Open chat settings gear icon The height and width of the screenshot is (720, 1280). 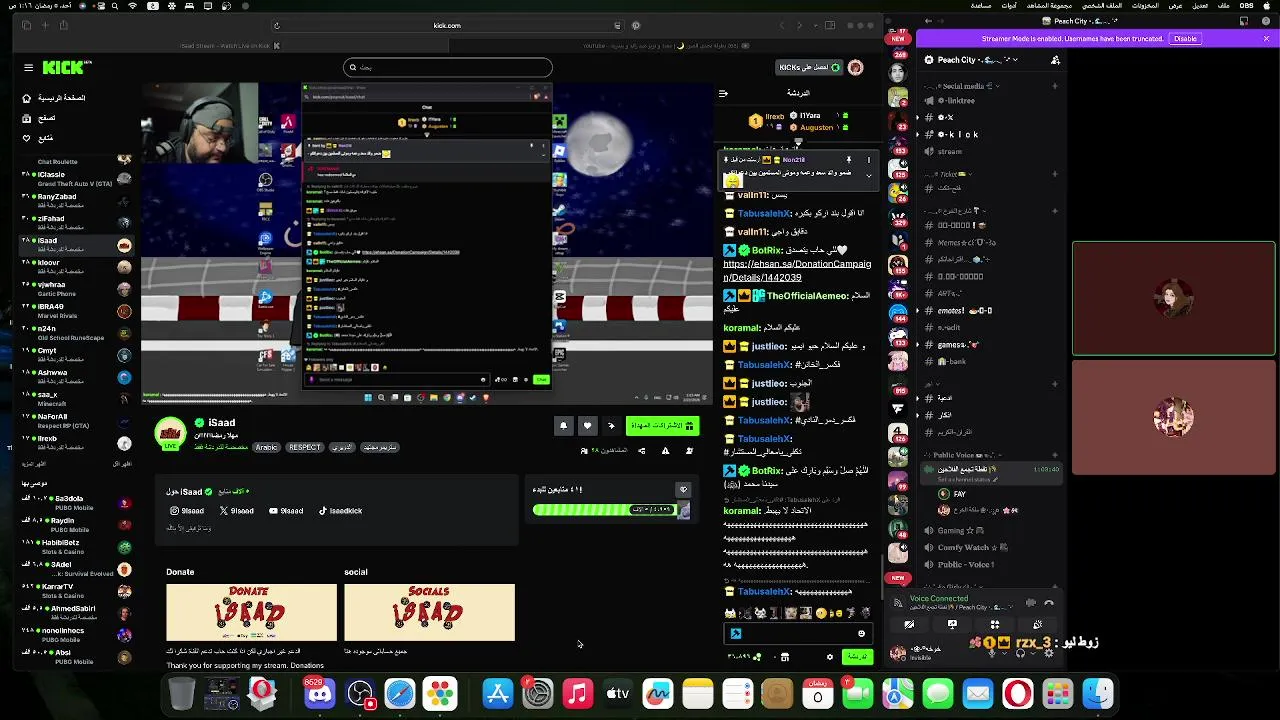[x=829, y=657]
